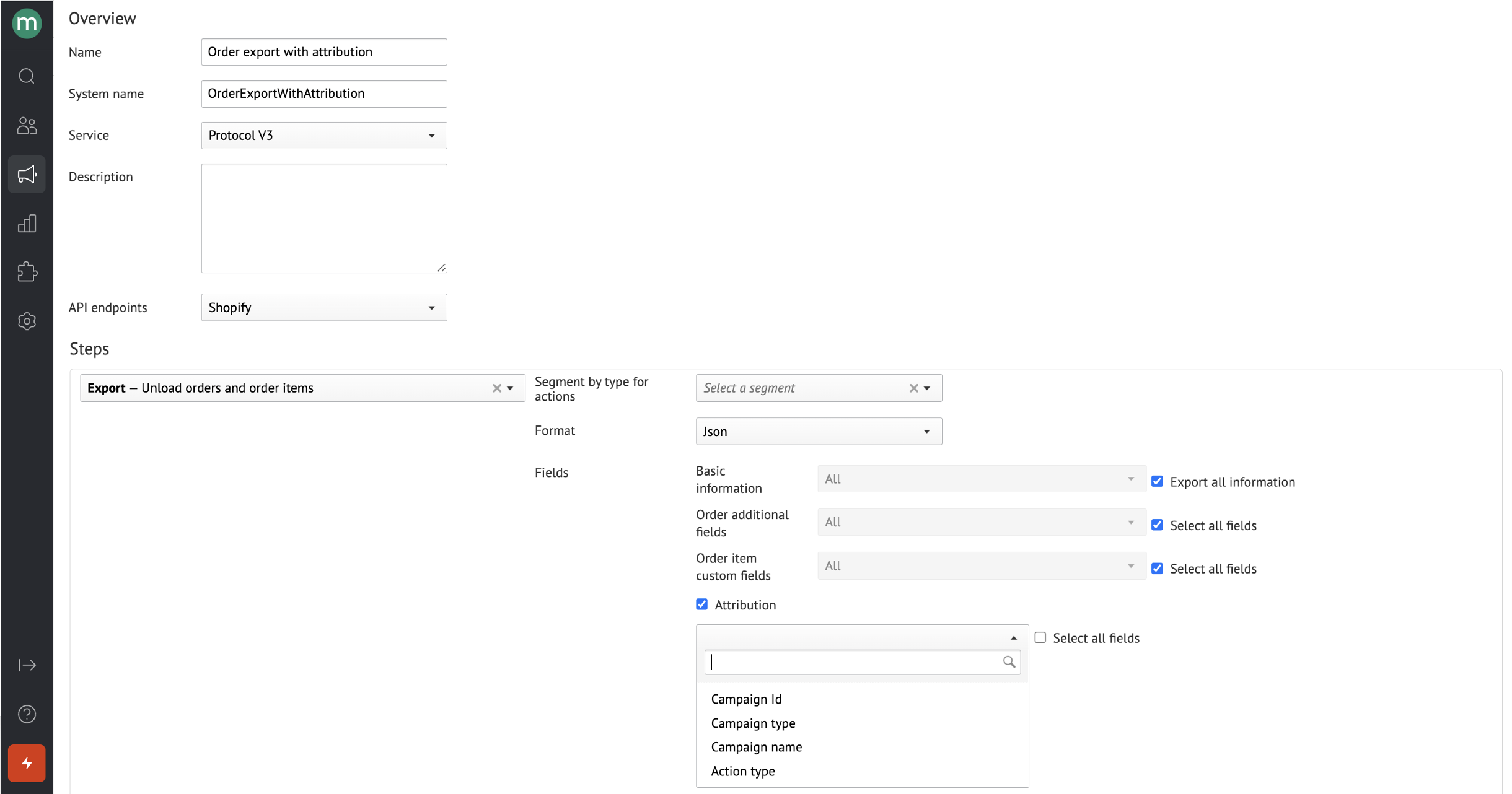Screen dimensions: 1512x794
Task: Click the puzzle/integrations icon in sidebar
Action: point(26,271)
